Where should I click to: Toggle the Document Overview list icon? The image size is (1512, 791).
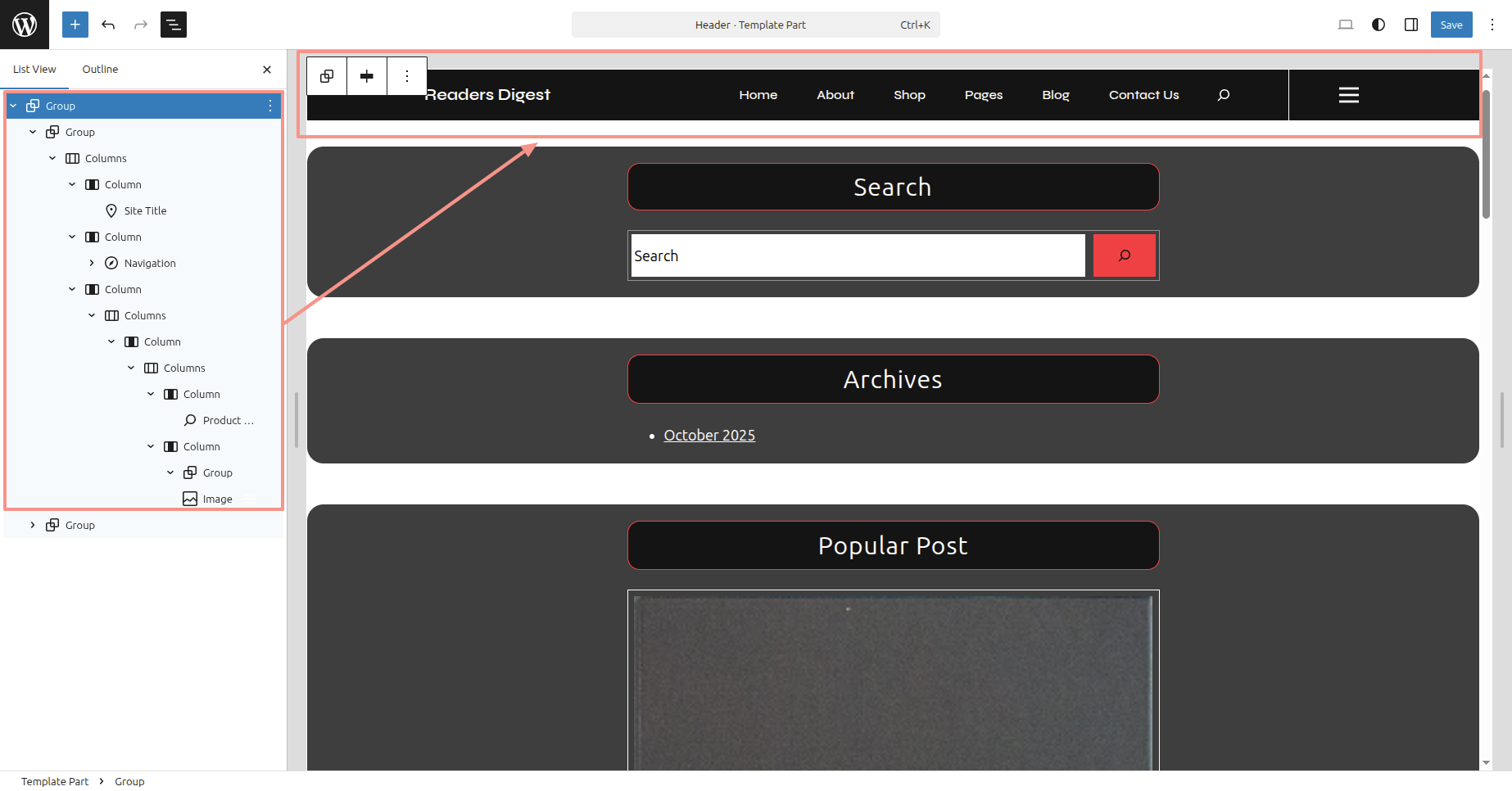tap(174, 25)
